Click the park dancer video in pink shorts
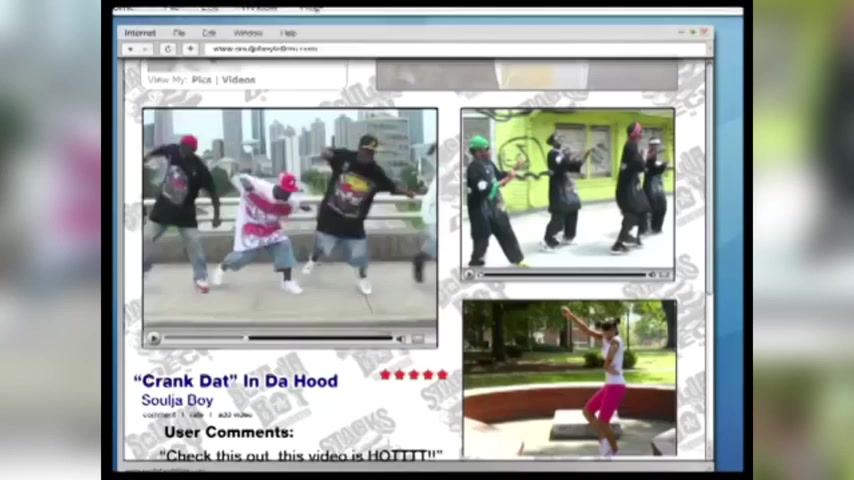The height and width of the screenshot is (480, 854). click(x=570, y=378)
